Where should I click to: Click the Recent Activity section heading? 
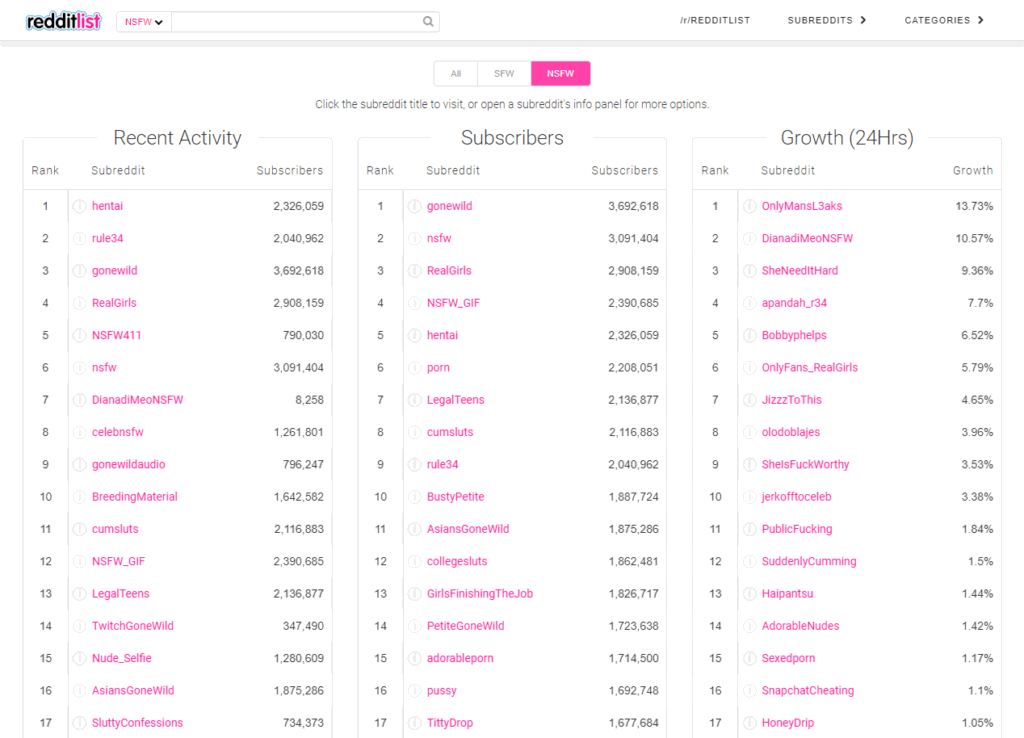(x=178, y=138)
